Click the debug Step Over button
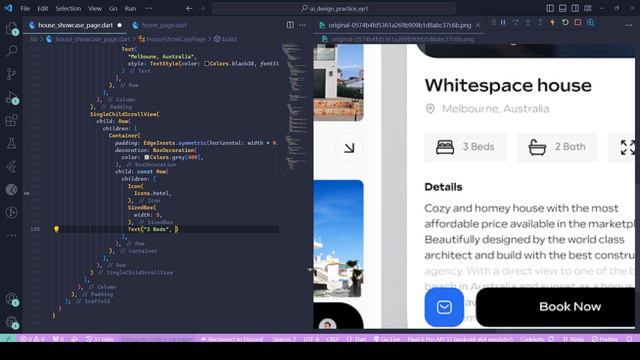Screen dimensions: 640x360 516,22
